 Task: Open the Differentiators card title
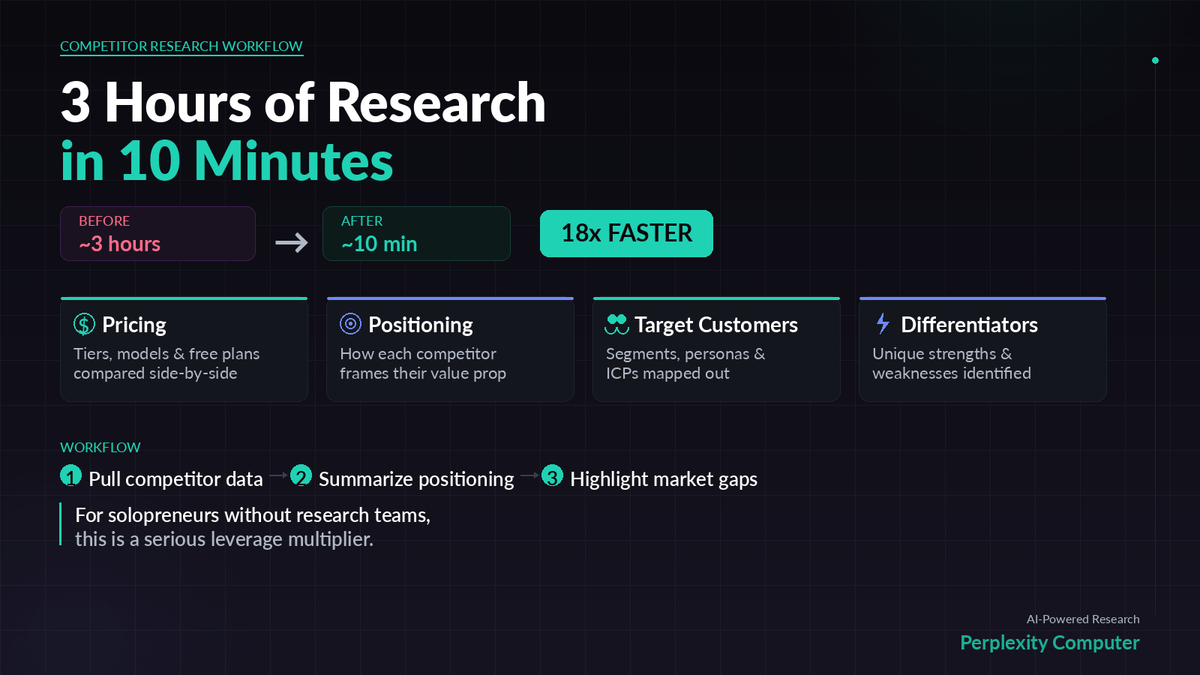pyautogui.click(x=969, y=325)
